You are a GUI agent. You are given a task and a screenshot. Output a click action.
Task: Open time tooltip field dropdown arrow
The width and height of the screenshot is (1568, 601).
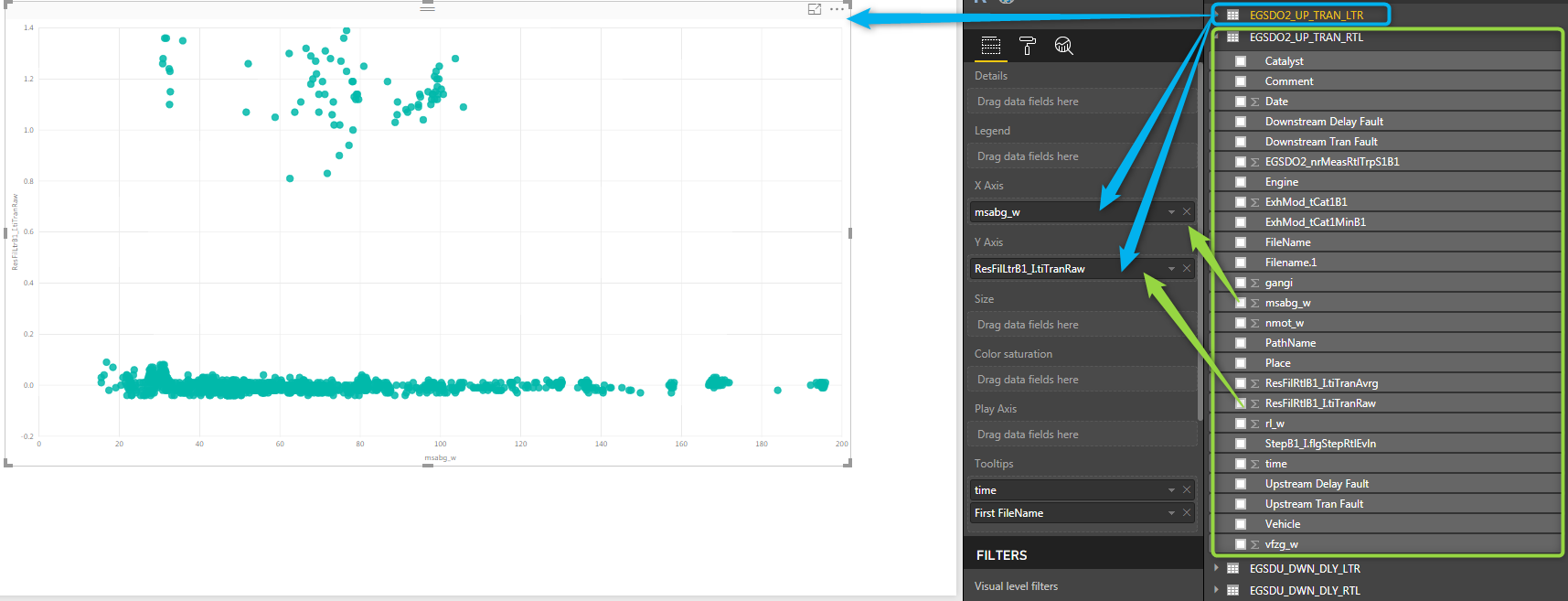pos(1171,490)
